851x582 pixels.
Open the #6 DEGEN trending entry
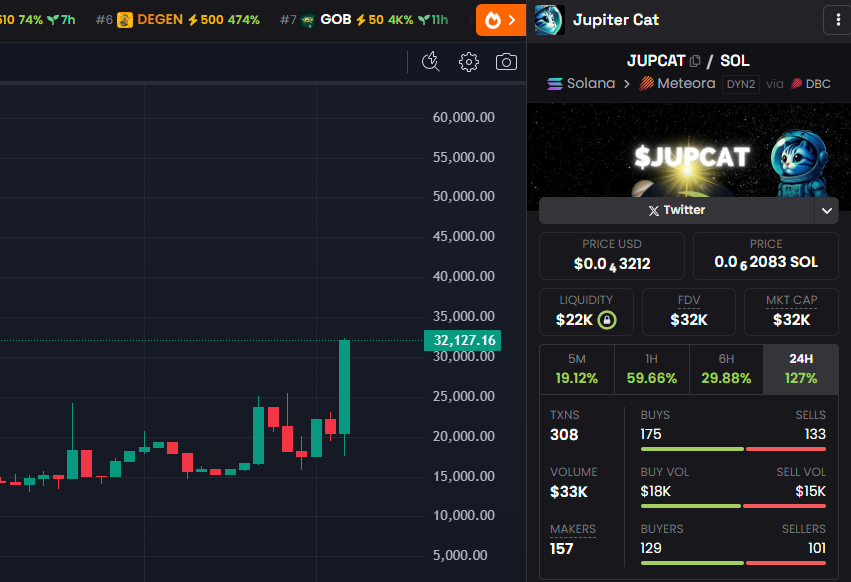point(177,20)
